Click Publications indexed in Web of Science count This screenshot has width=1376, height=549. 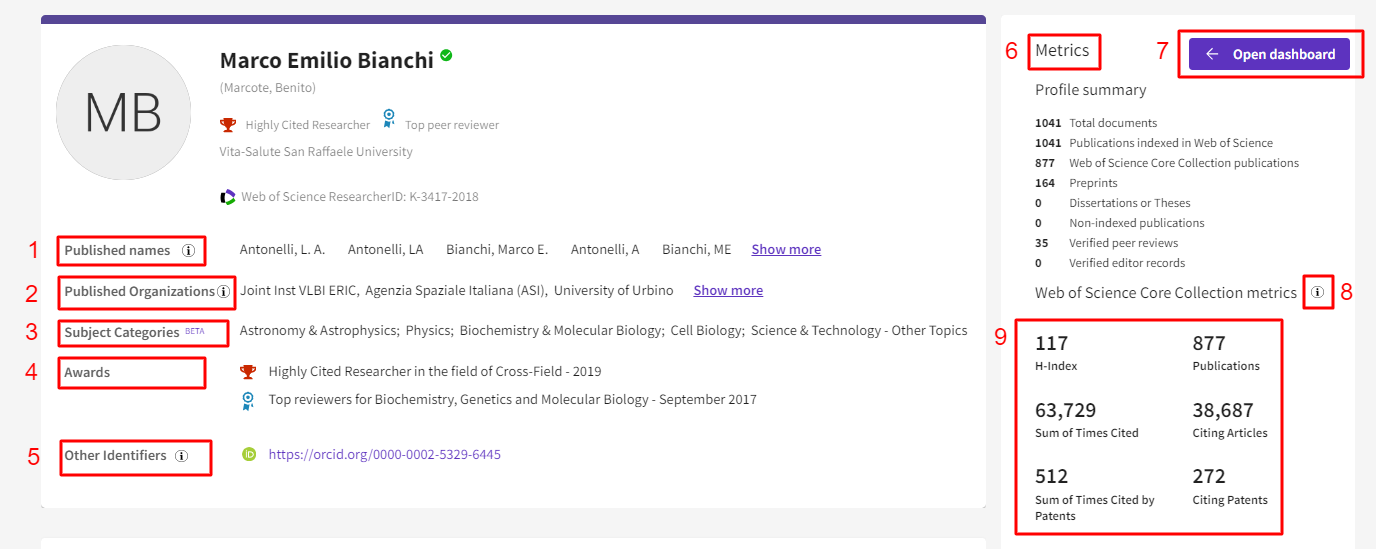(x=1154, y=143)
